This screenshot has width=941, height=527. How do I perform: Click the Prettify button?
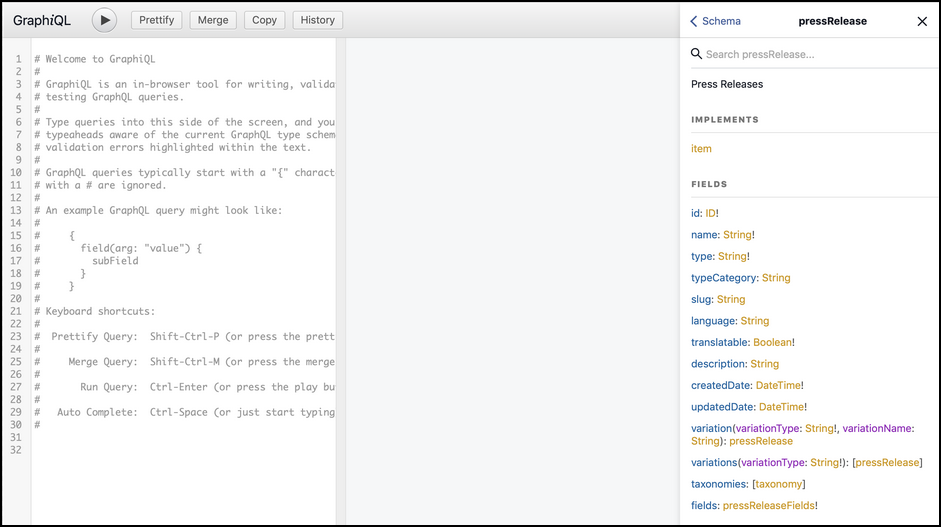157,20
